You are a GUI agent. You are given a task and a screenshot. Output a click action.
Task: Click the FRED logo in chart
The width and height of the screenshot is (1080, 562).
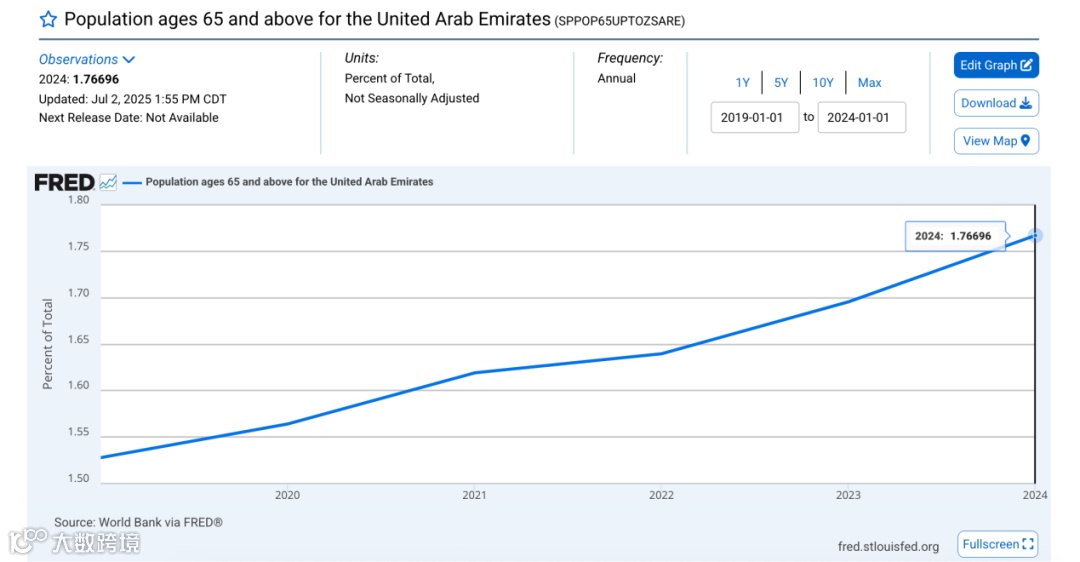tap(64, 183)
